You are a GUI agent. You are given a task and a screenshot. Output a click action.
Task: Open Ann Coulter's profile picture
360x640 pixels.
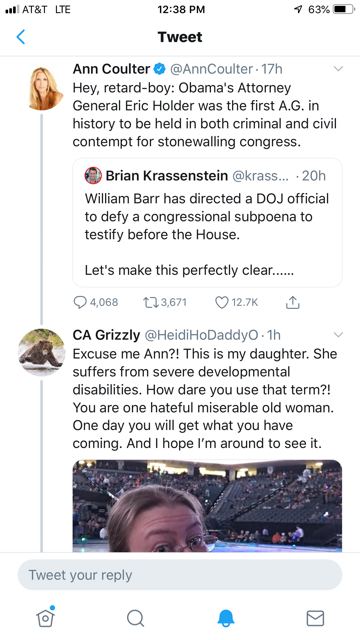[x=45, y=88]
